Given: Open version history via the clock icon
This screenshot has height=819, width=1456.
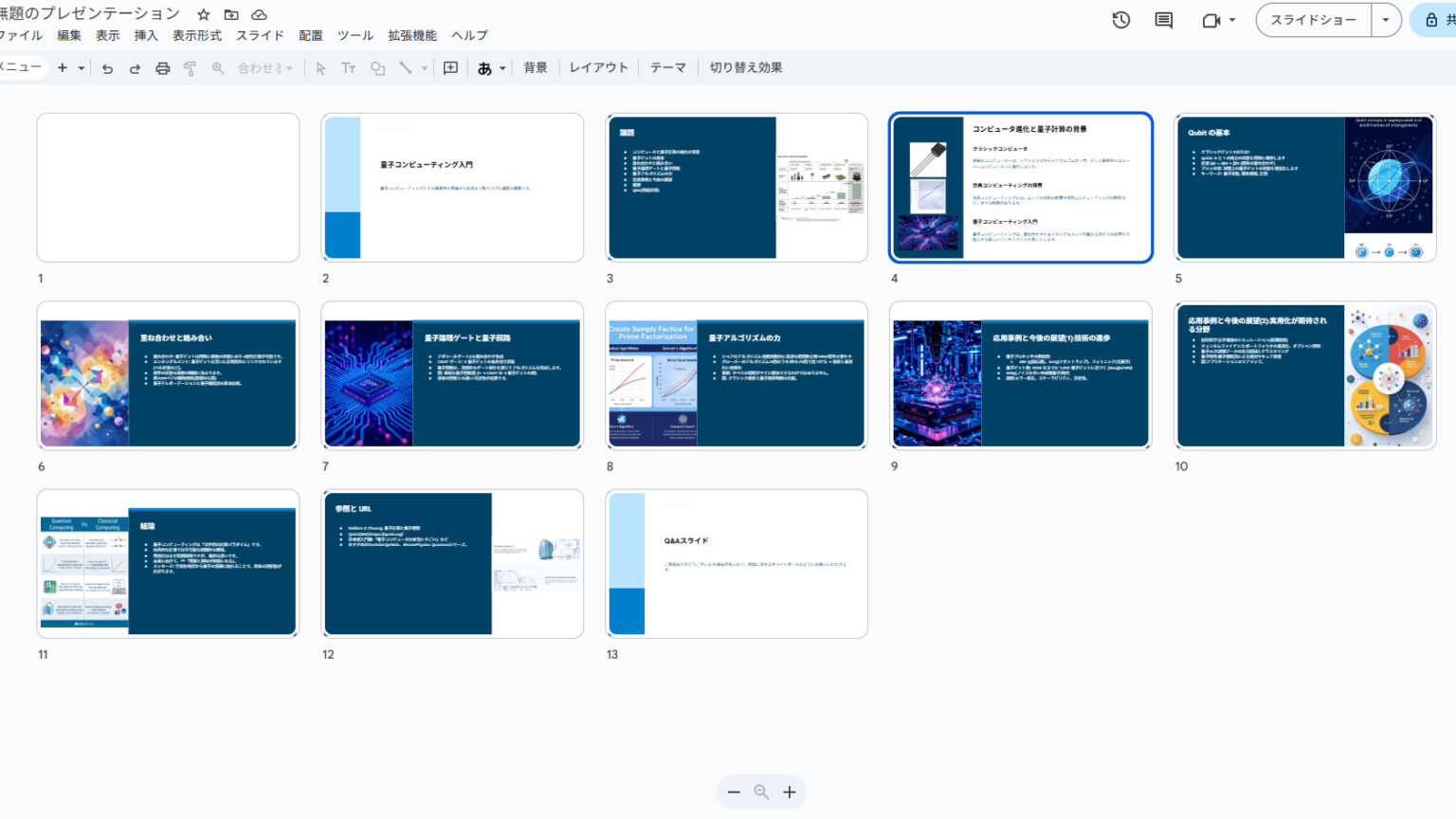Looking at the screenshot, I should coord(1120,18).
